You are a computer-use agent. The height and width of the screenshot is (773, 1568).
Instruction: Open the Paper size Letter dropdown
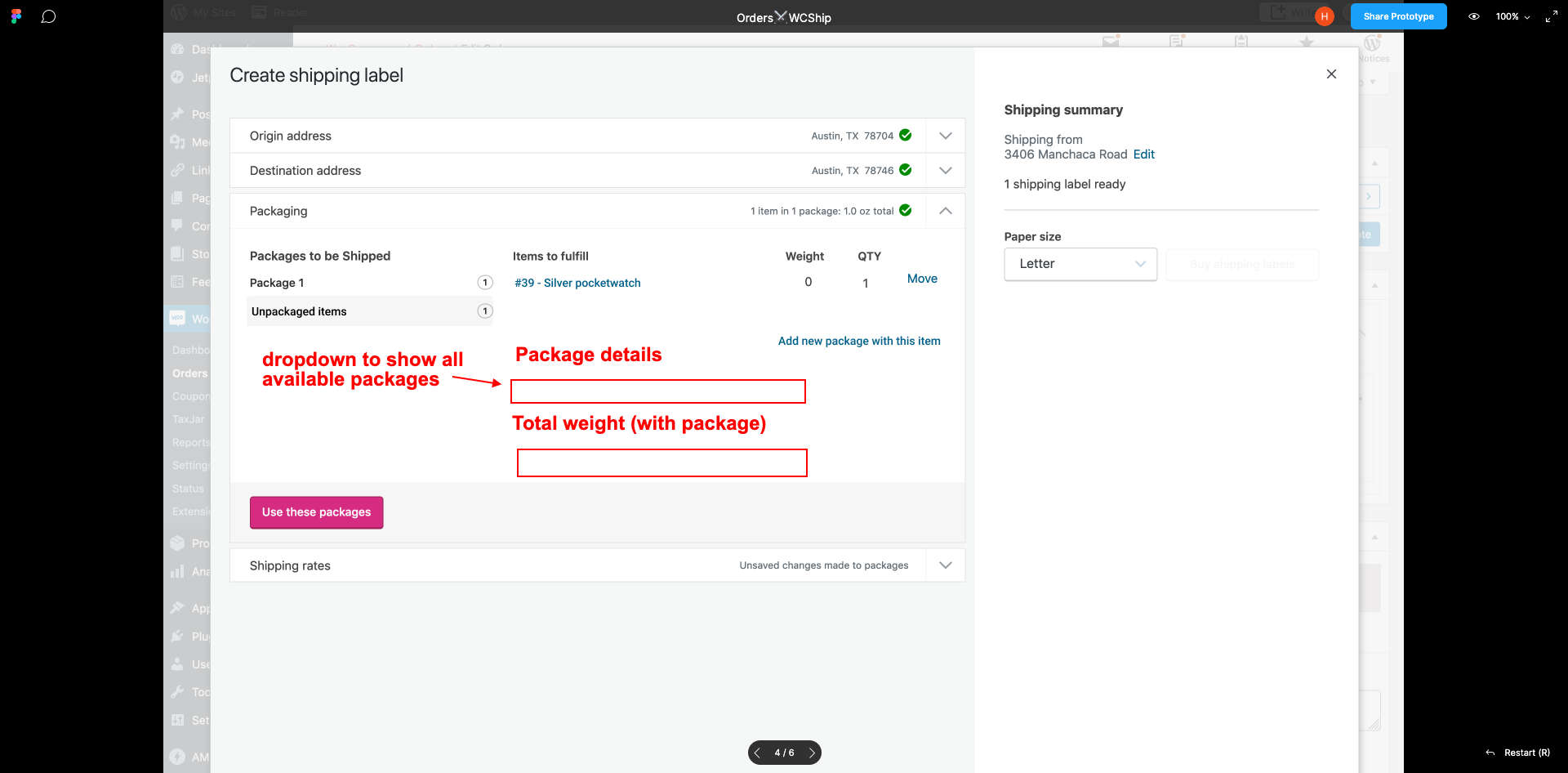pos(1080,264)
